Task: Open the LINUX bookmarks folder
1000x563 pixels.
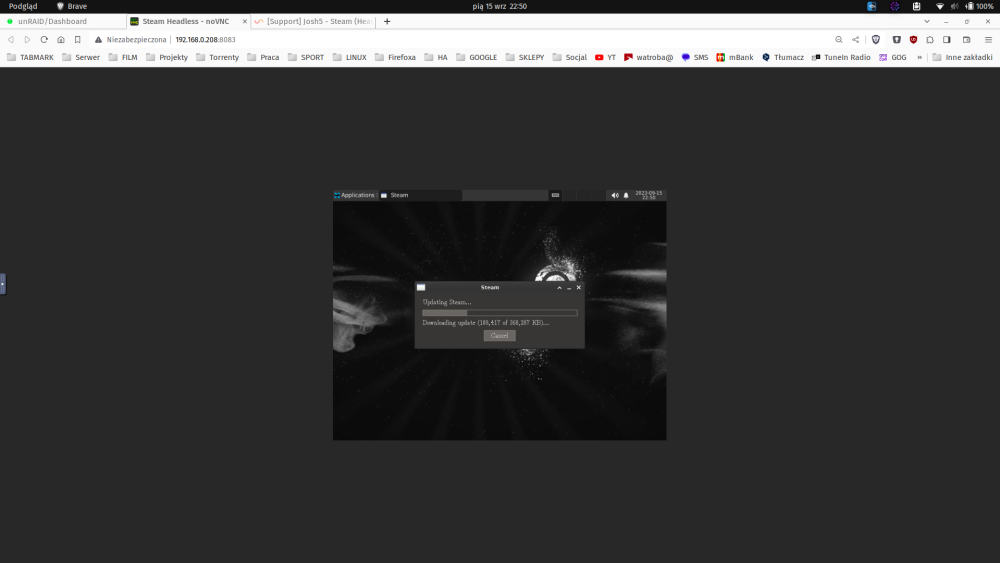Action: point(349,57)
